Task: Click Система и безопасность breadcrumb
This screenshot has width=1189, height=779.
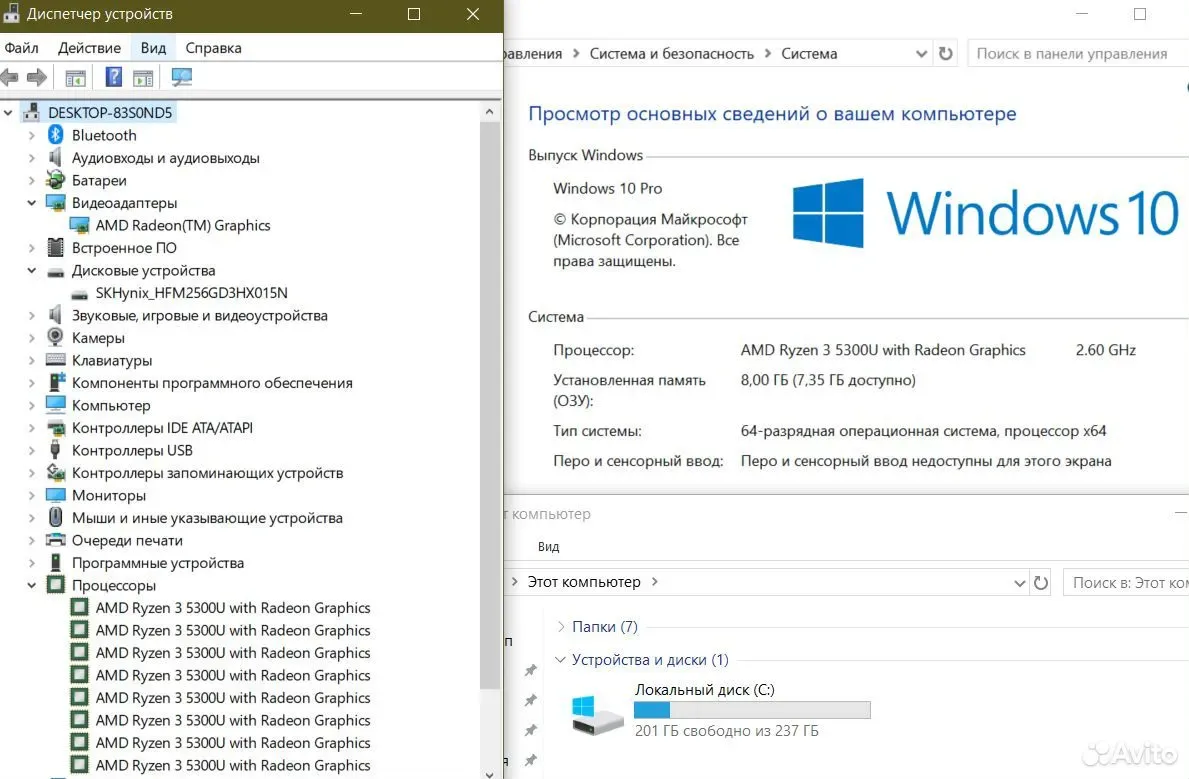Action: click(x=672, y=54)
